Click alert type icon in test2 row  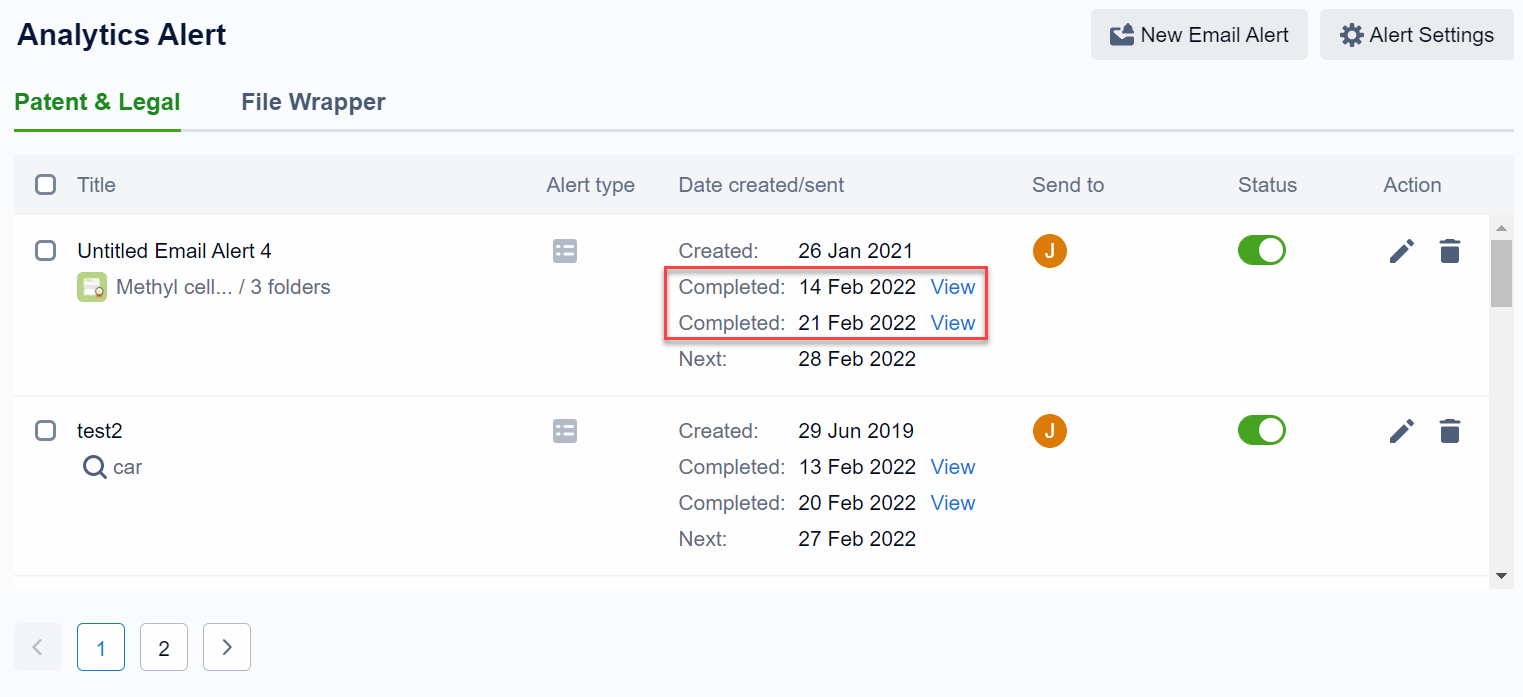click(x=565, y=431)
